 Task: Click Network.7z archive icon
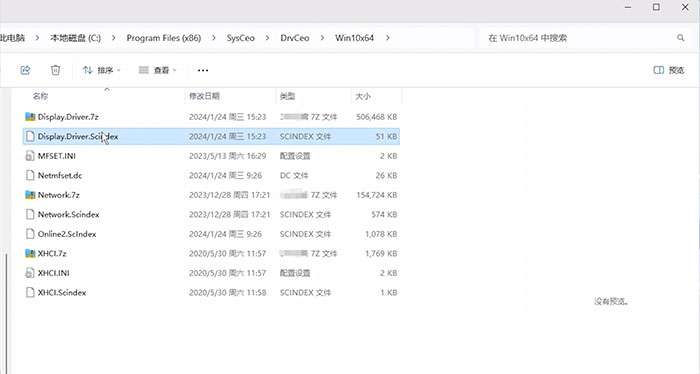(30, 195)
